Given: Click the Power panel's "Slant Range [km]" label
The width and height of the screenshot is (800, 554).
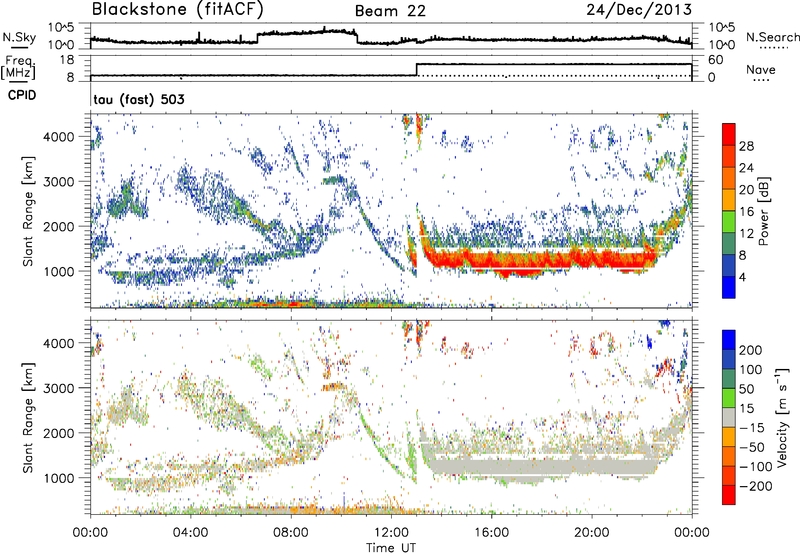Looking at the screenshot, I should [x=28, y=211].
